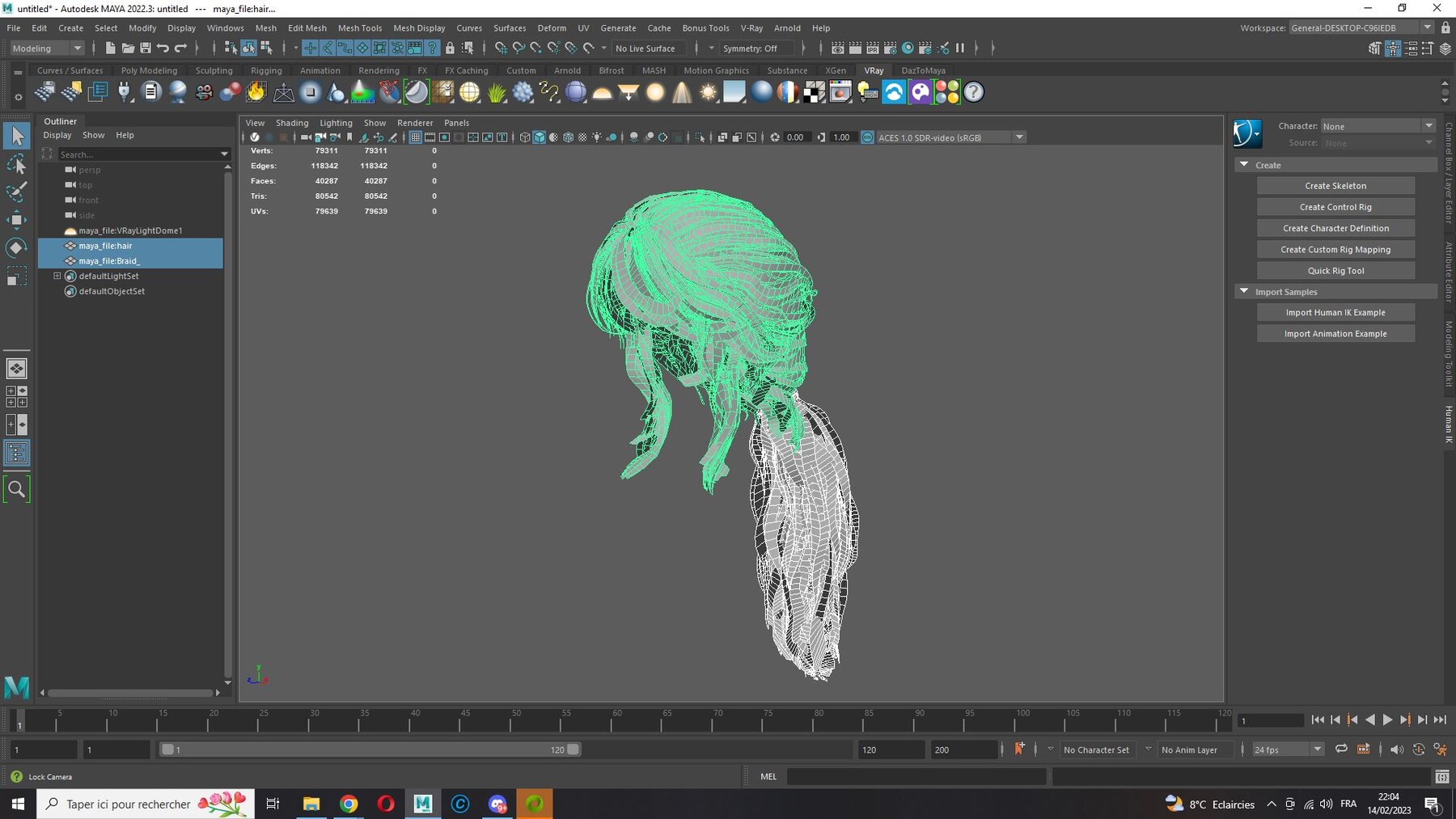The image size is (1456, 819).
Task: Click Import Human IK Example button
Action: coord(1335,312)
